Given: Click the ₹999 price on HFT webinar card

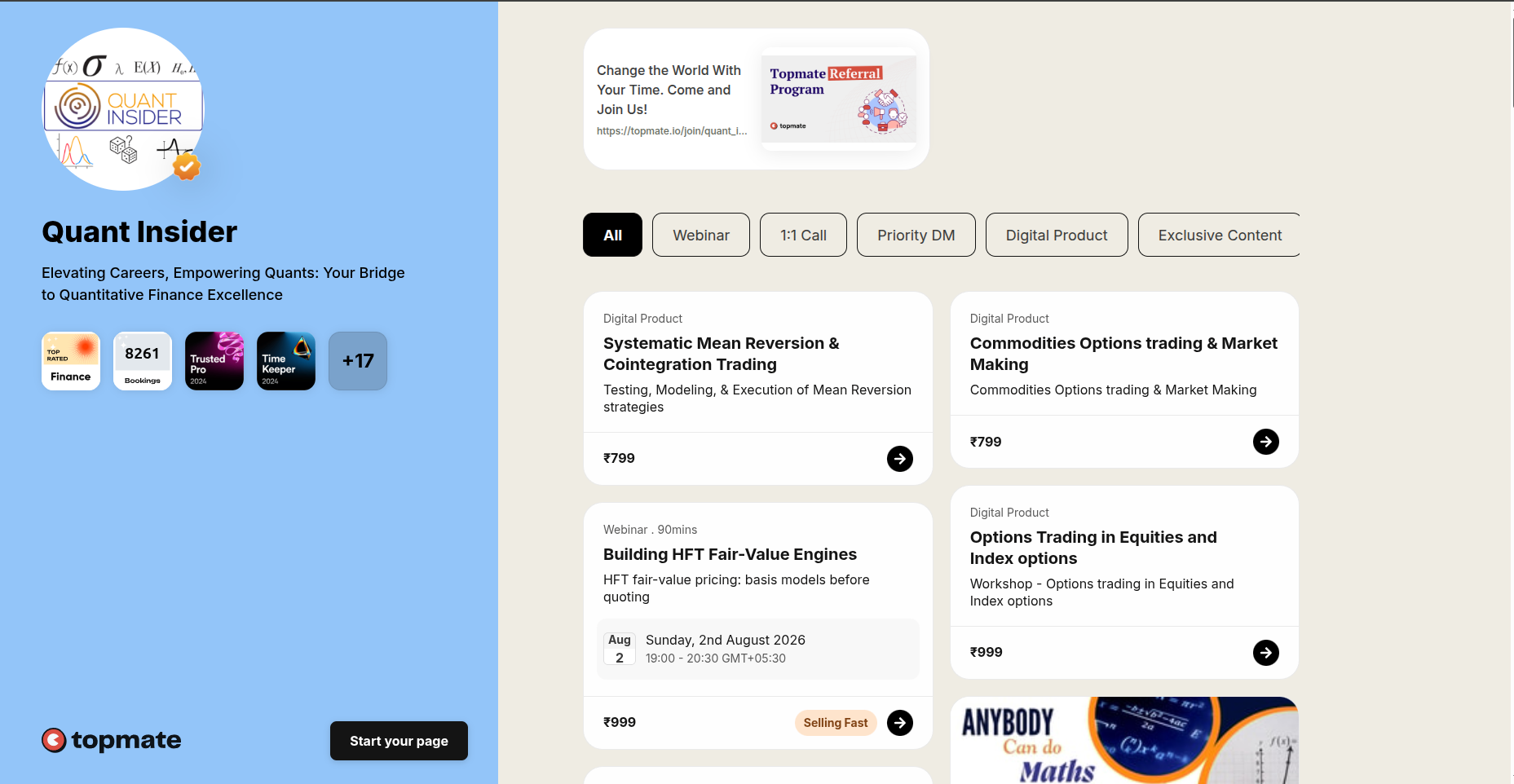Looking at the screenshot, I should (x=620, y=722).
